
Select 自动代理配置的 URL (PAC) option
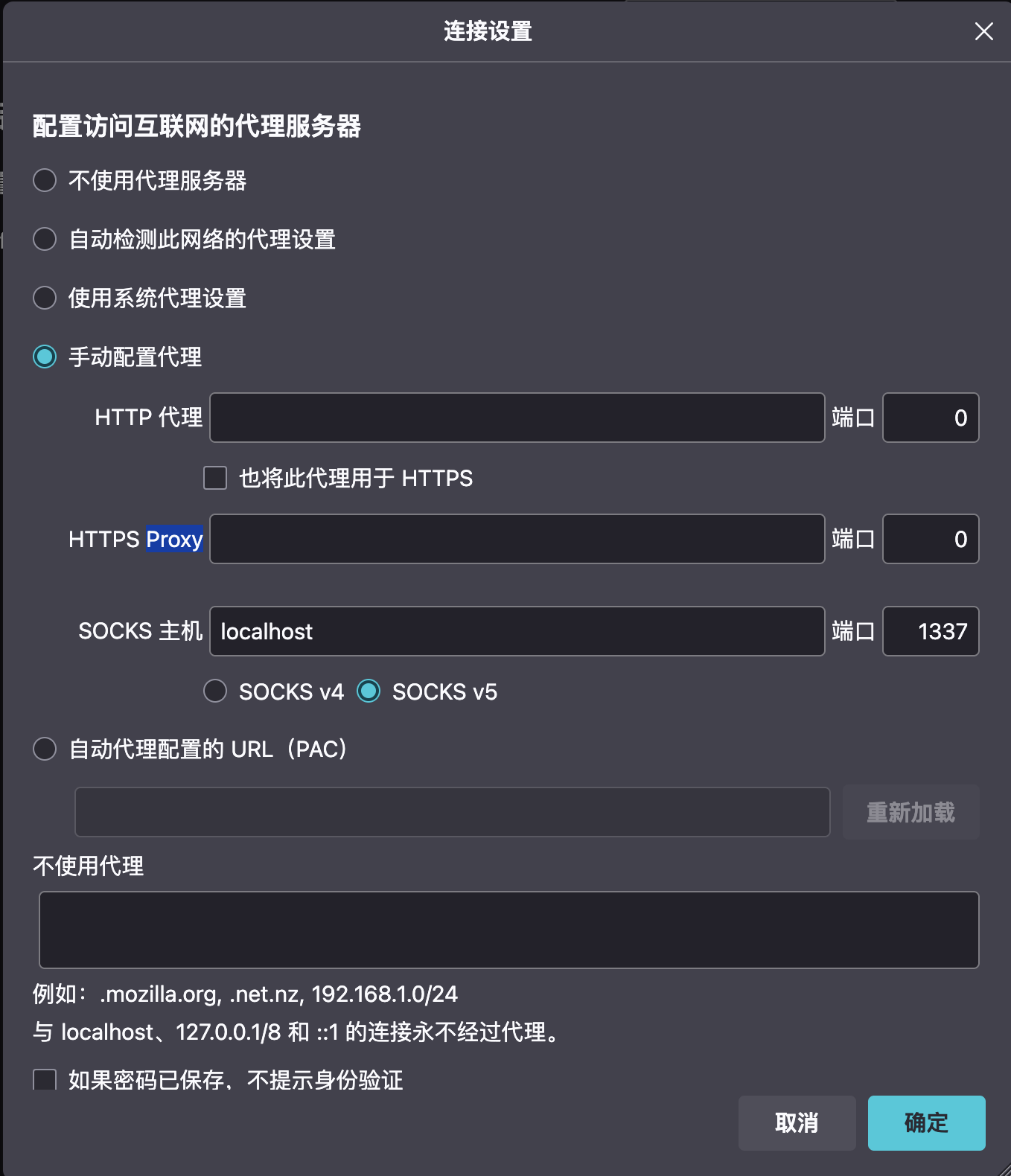click(x=45, y=749)
